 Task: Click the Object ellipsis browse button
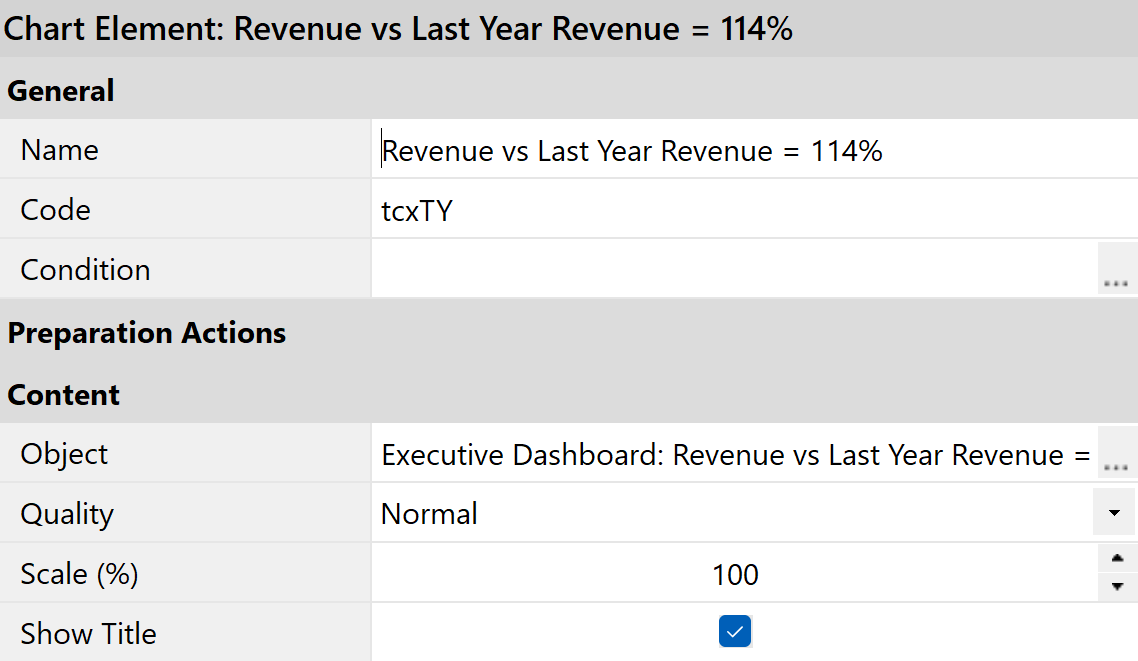point(1117,454)
